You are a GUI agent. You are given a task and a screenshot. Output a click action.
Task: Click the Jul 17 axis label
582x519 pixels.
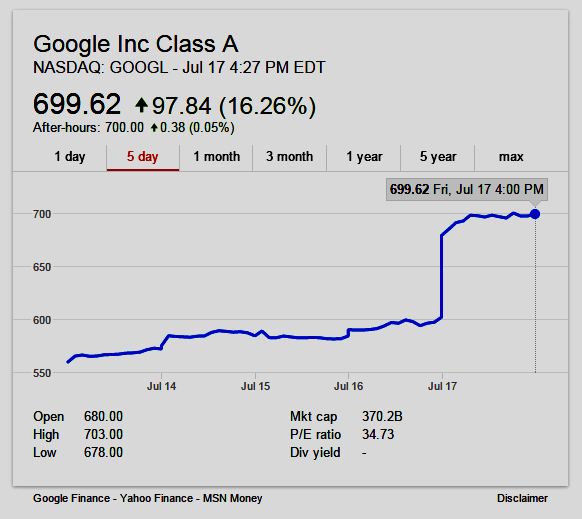442,386
